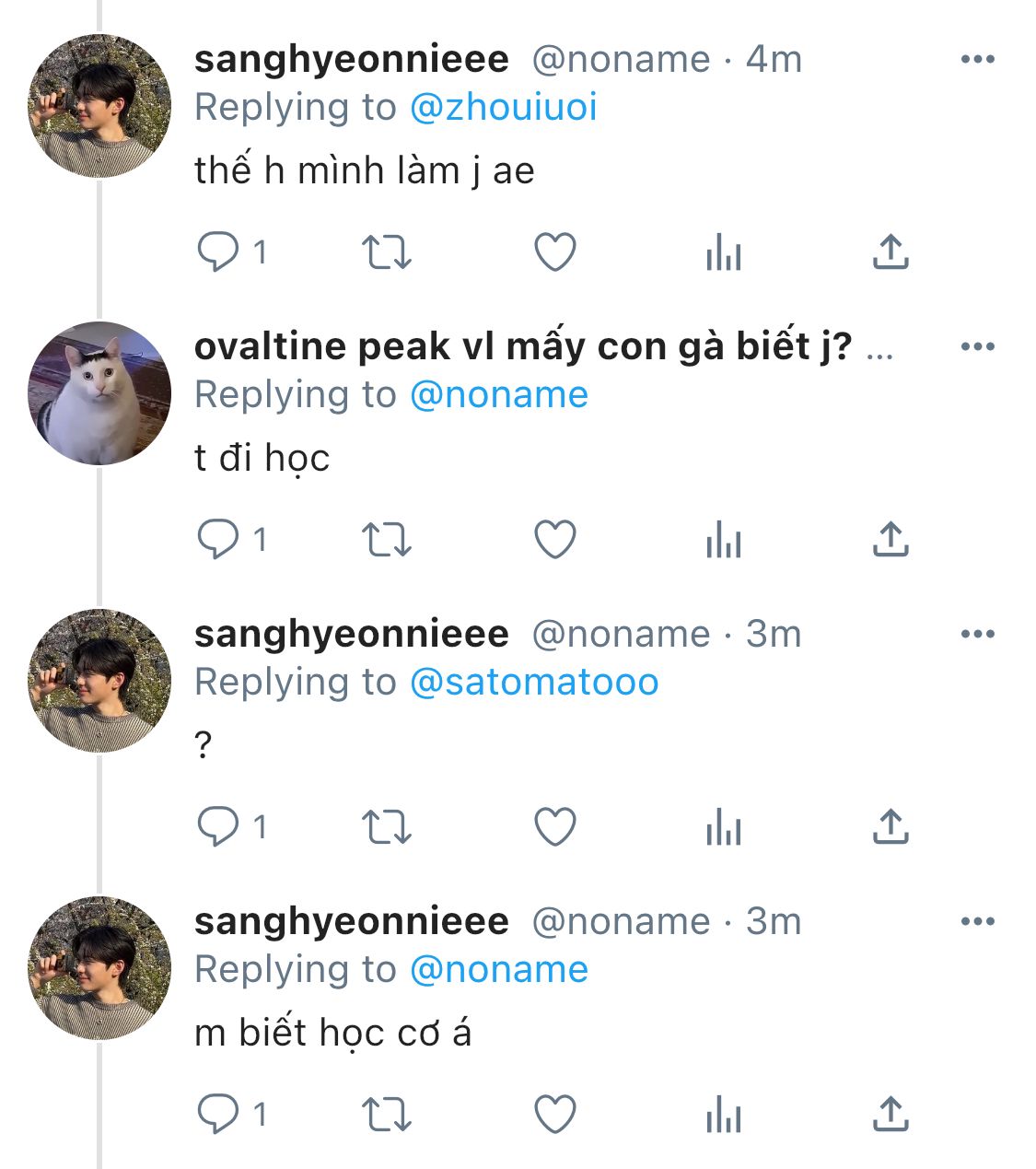Image resolution: width=1036 pixels, height=1169 pixels.
Task: Open more options menu on "t đi học" tweet
Action: [x=977, y=347]
